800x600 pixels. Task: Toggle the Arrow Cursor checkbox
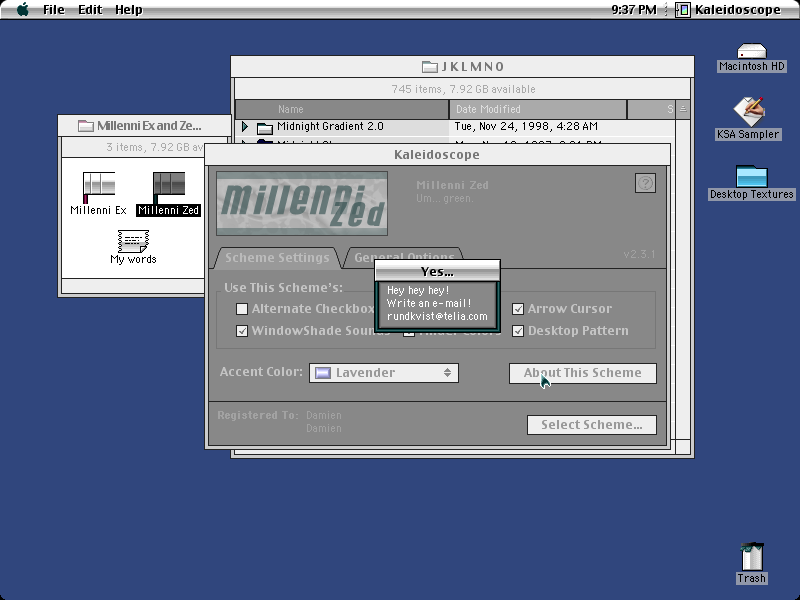(x=518, y=309)
